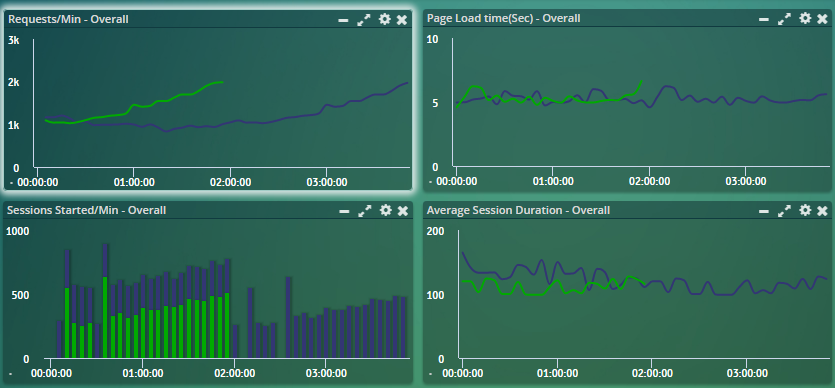The image size is (835, 388).
Task: Click 02:00:00 tick in Requests/Min chart
Action: 231,182
